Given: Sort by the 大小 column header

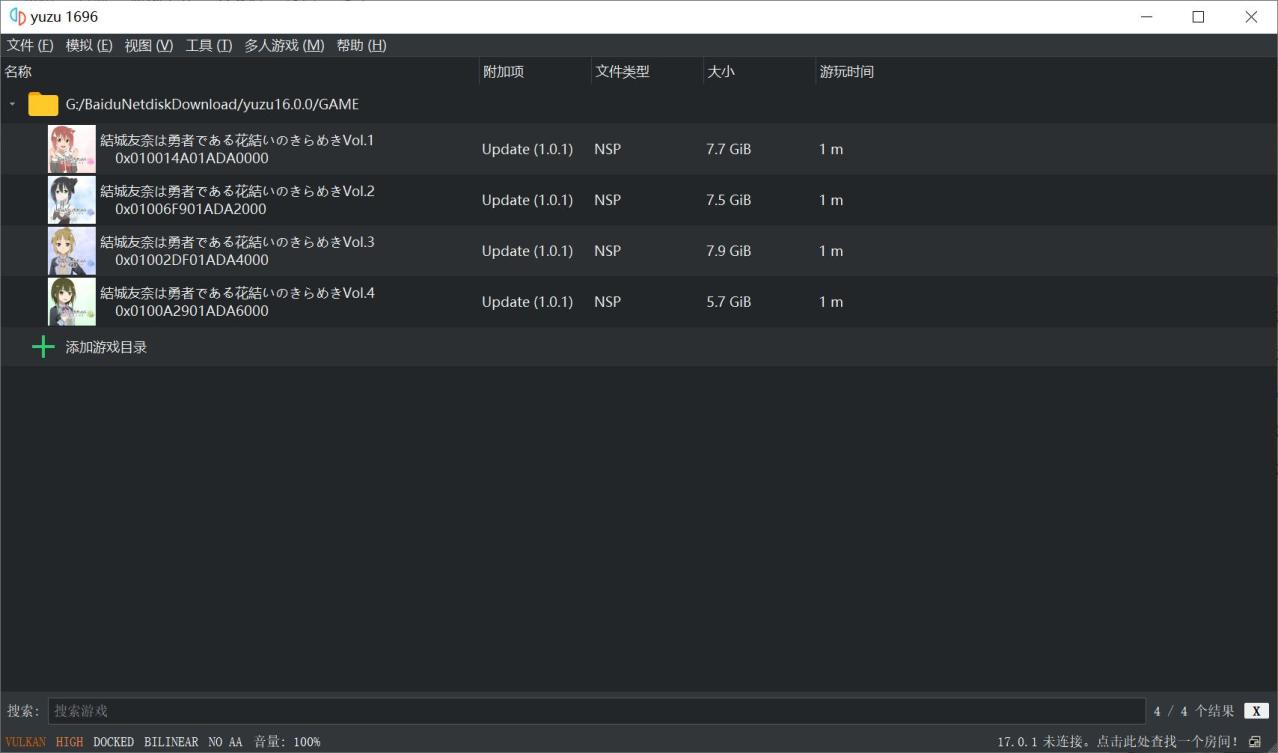Looking at the screenshot, I should (759, 72).
